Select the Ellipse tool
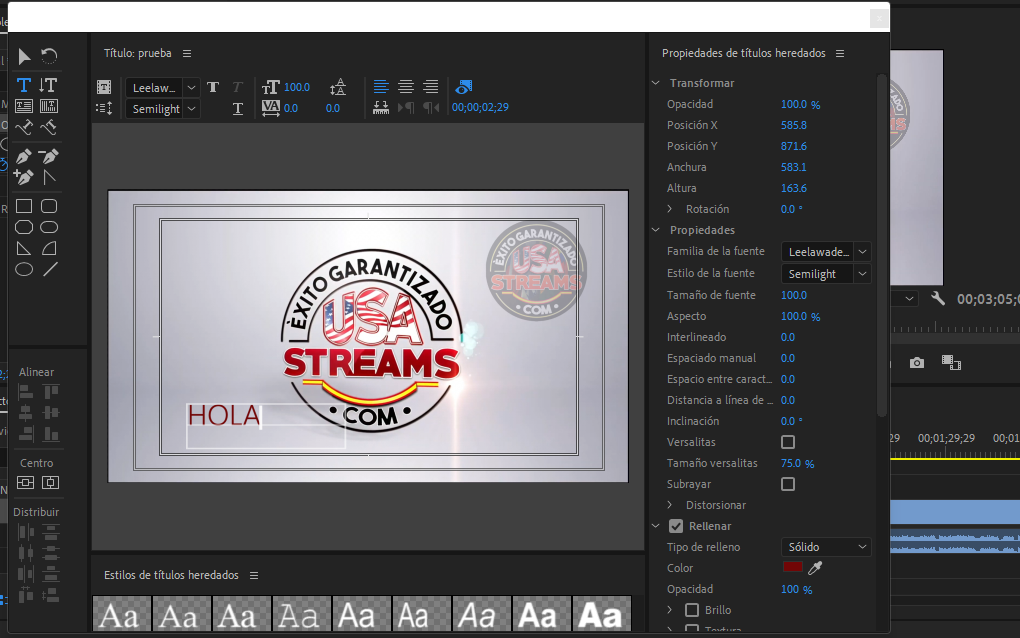 coord(24,269)
